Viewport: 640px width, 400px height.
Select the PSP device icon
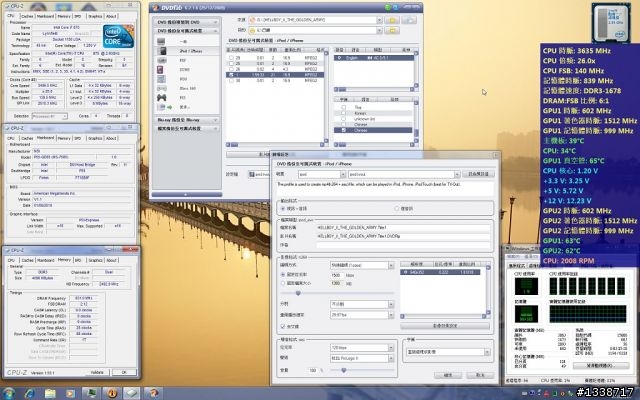click(161, 60)
